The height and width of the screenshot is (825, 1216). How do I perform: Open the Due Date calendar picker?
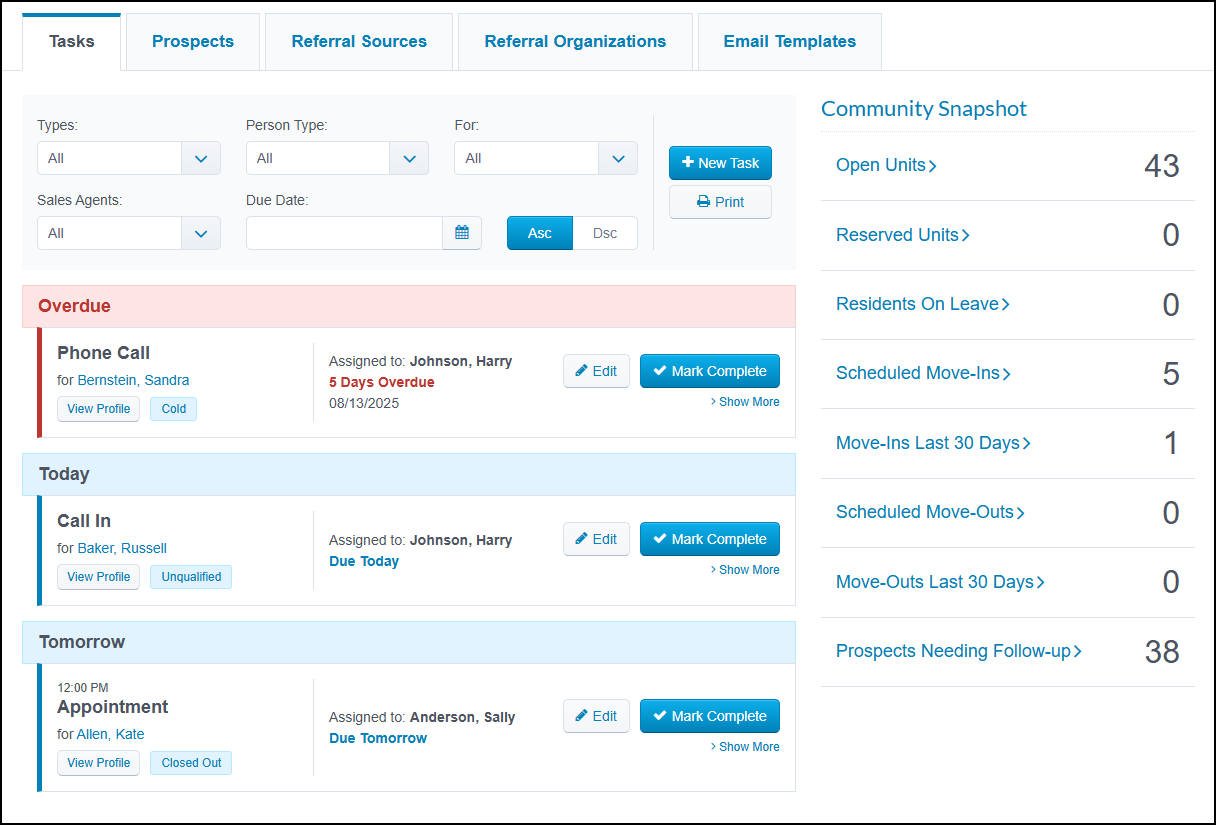click(x=462, y=232)
